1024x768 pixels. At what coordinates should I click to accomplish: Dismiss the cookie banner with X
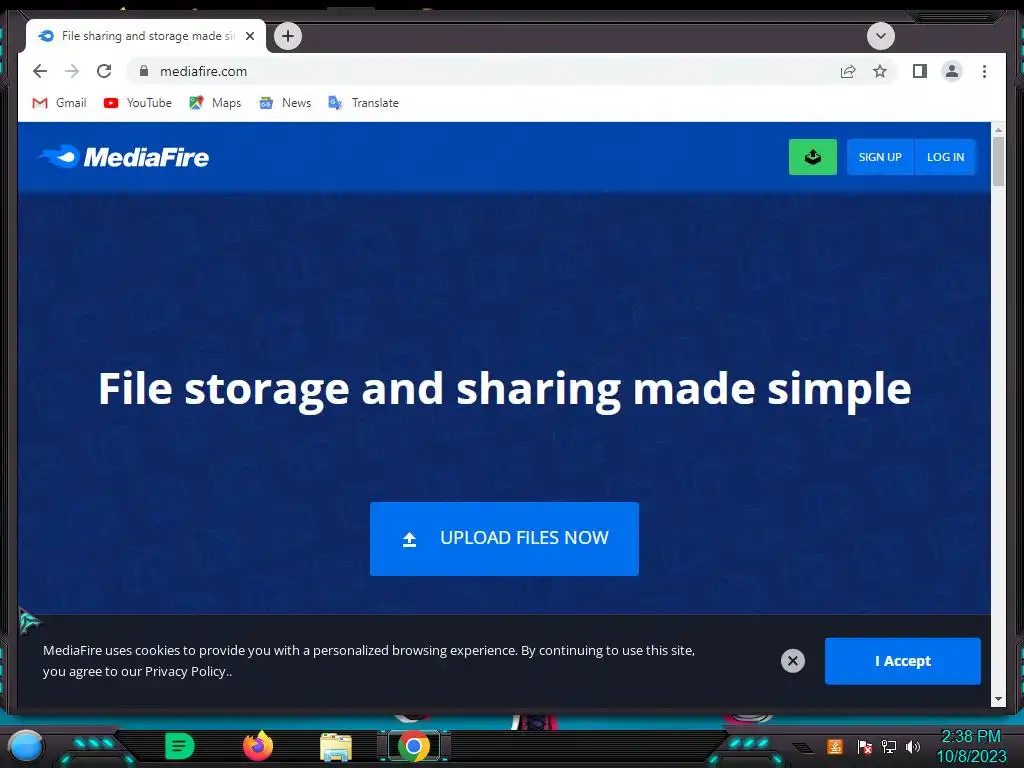(793, 661)
